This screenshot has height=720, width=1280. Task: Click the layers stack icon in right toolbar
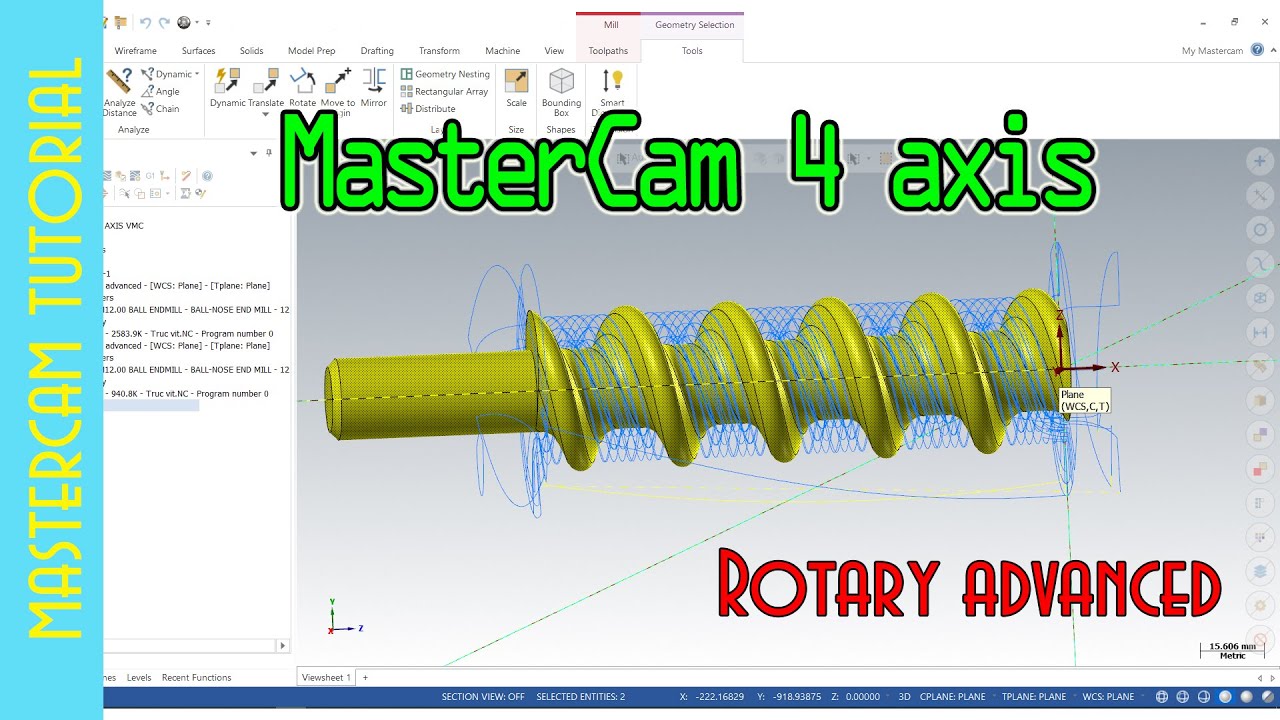pyautogui.click(x=1260, y=572)
